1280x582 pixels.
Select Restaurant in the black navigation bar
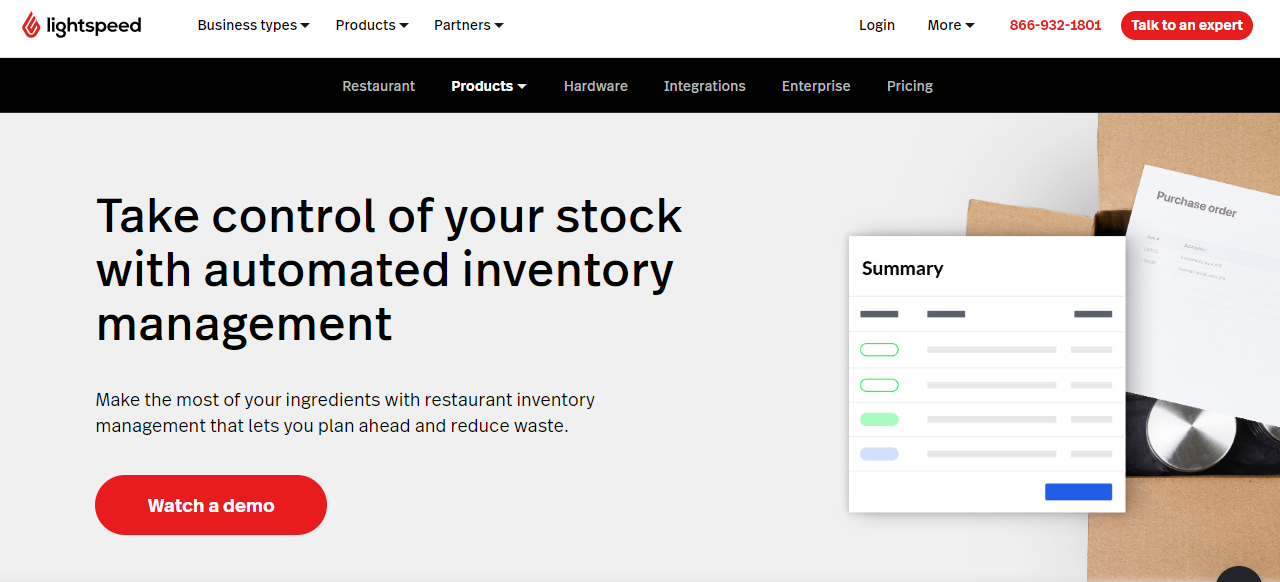[379, 86]
